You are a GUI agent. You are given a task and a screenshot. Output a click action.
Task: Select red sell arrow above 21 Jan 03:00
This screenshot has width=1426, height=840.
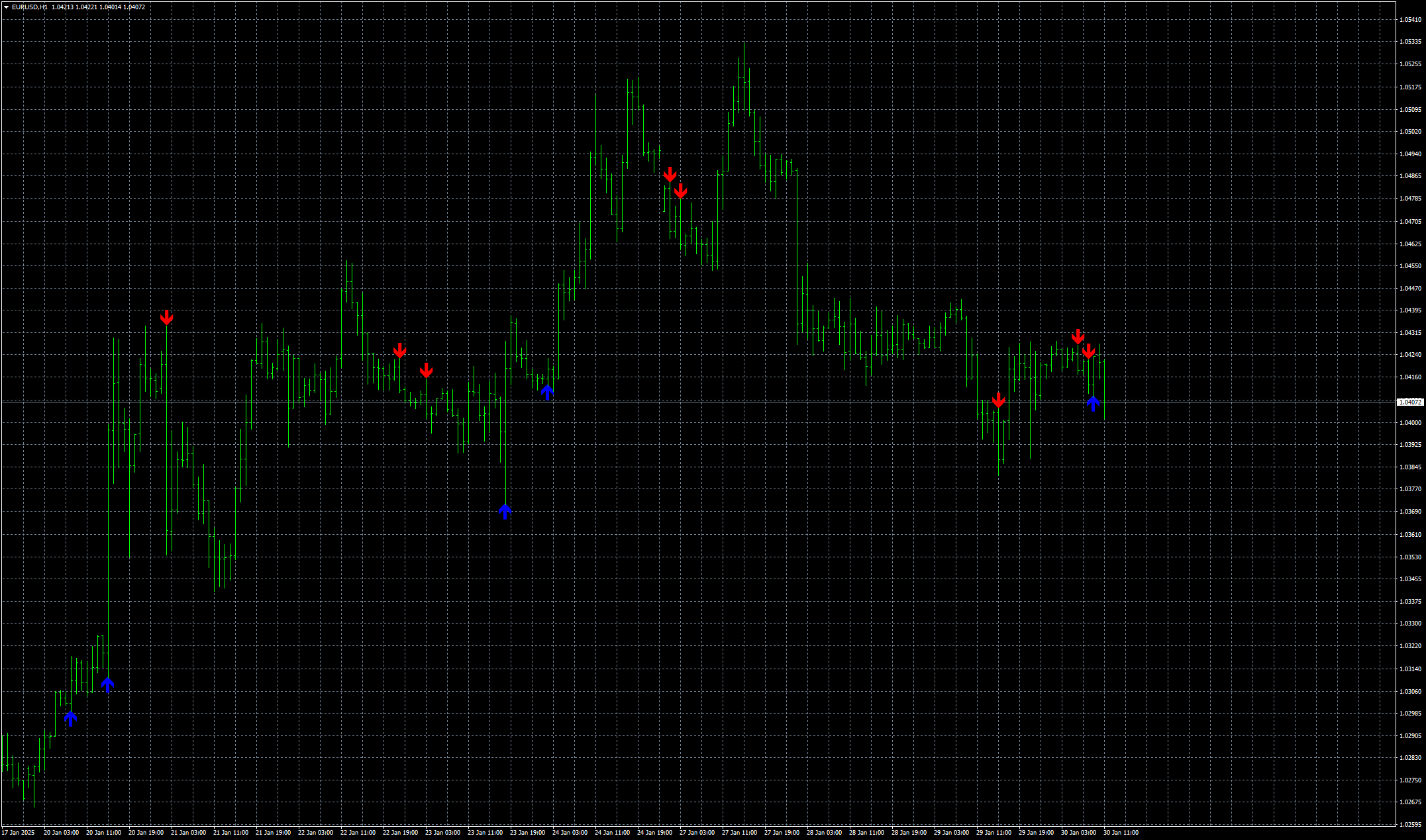(x=167, y=318)
